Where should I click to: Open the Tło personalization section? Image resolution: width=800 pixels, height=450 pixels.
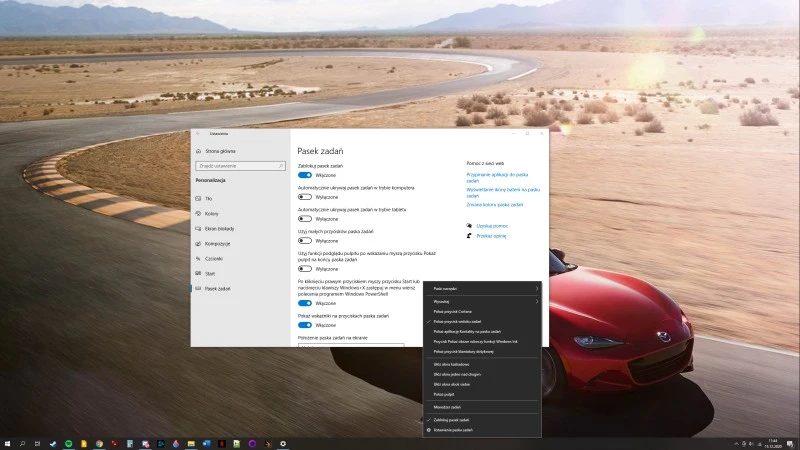pyautogui.click(x=208, y=198)
